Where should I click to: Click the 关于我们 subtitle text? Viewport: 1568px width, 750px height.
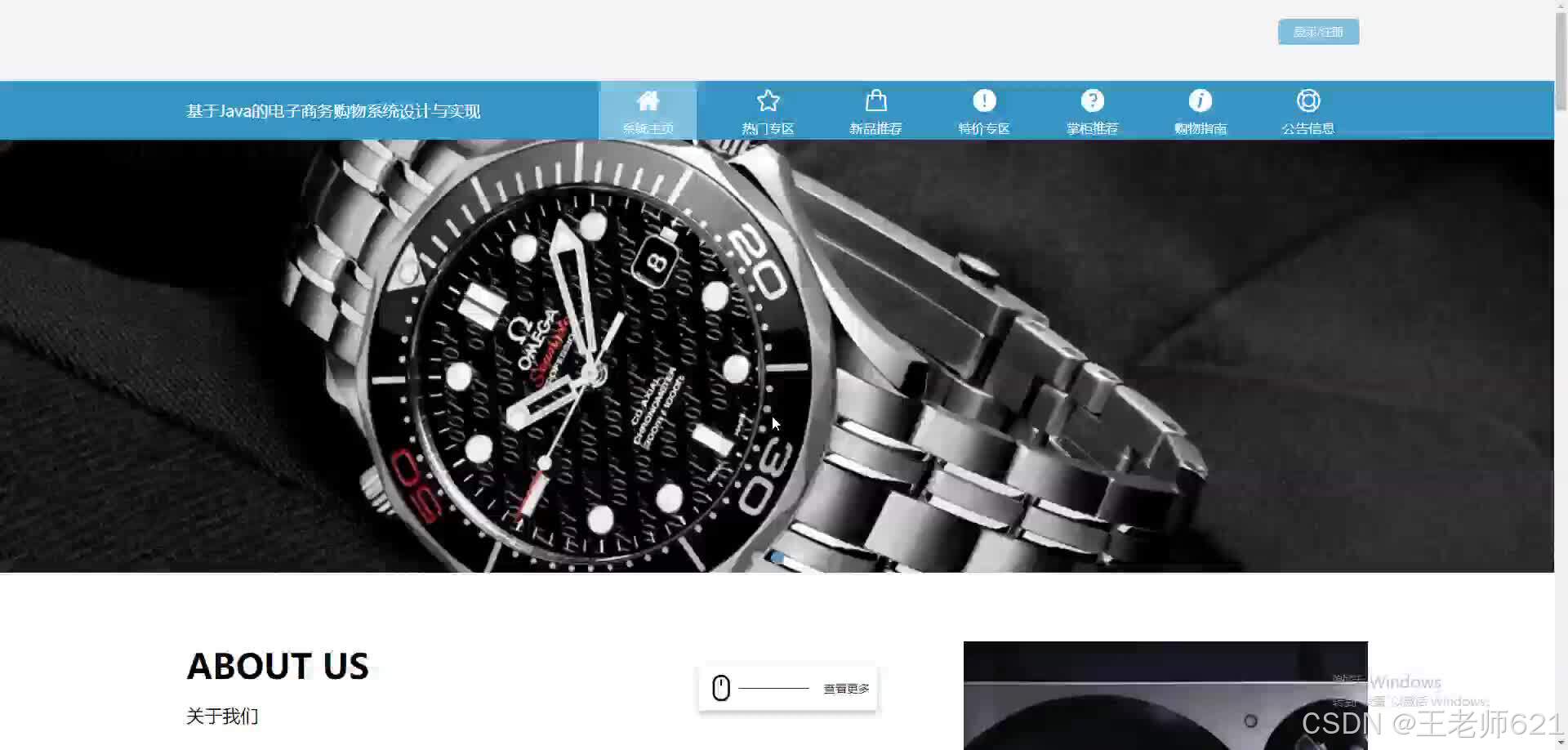point(222,717)
